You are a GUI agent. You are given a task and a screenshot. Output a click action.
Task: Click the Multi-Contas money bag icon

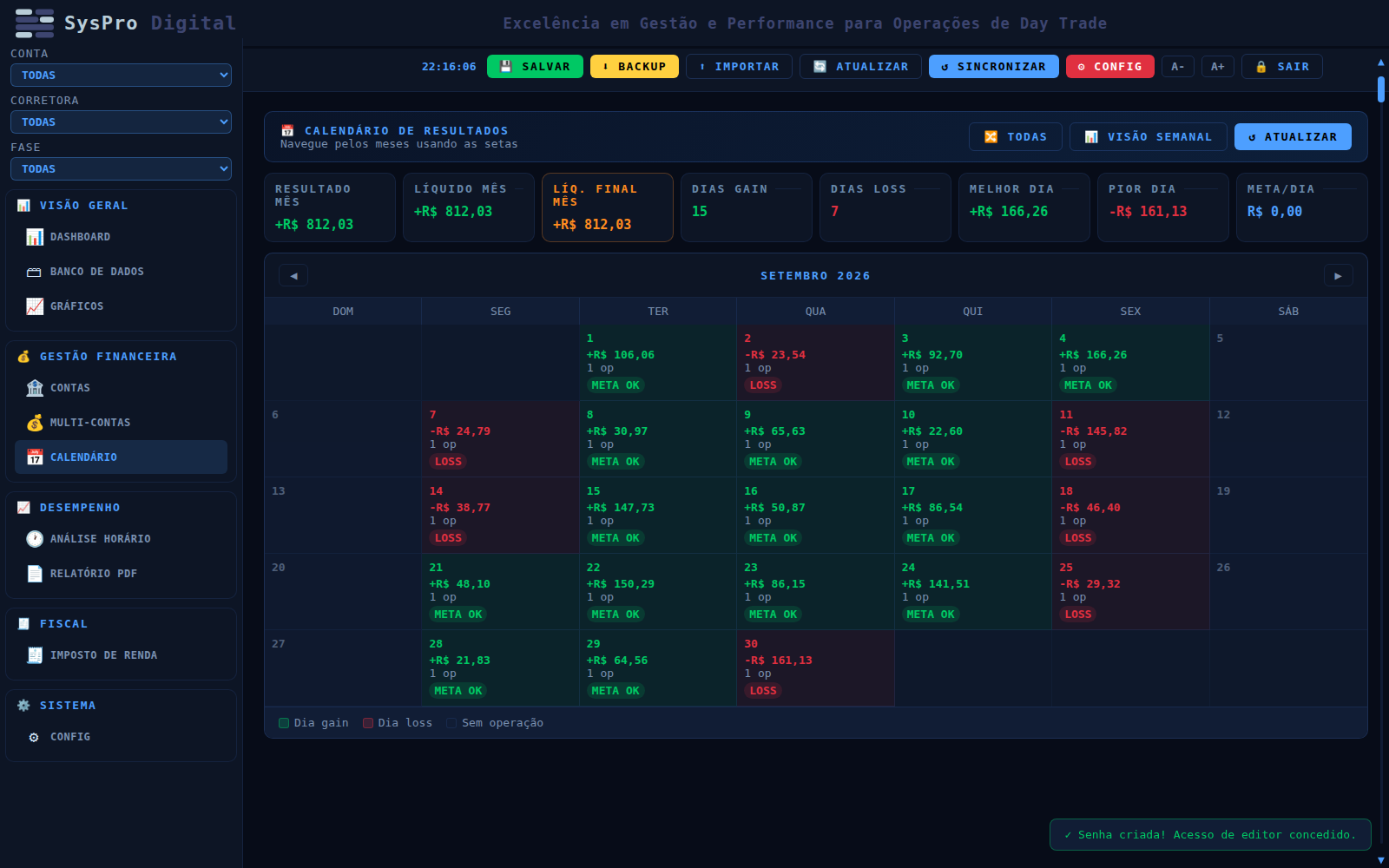click(x=35, y=423)
